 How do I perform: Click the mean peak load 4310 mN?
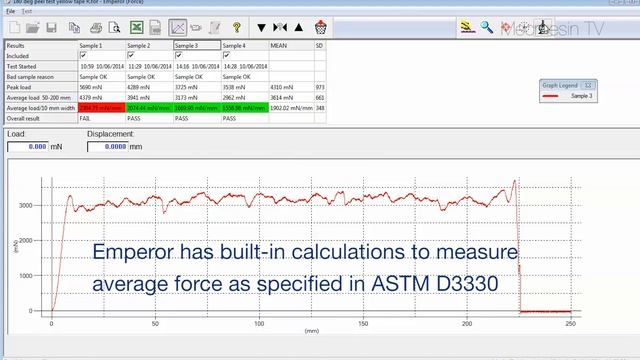click(x=282, y=87)
